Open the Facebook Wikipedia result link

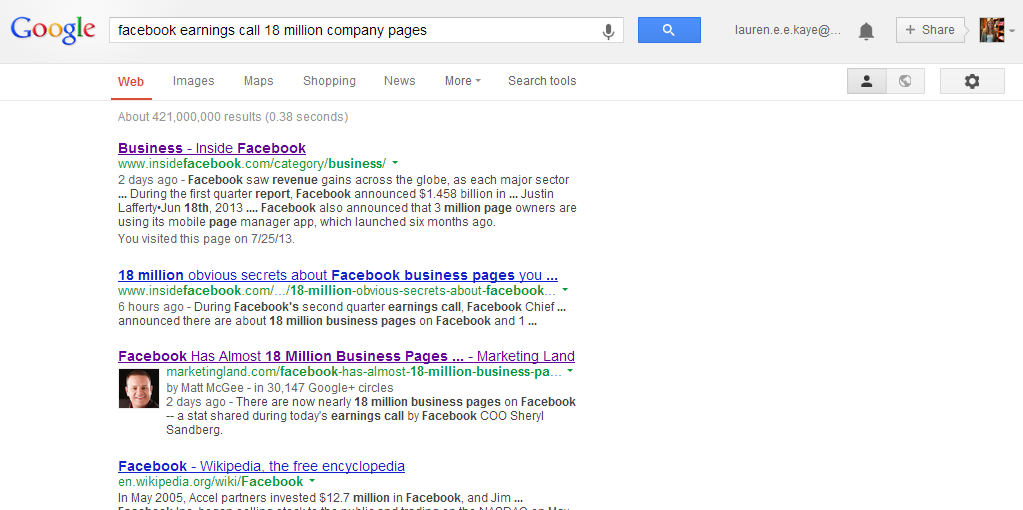point(262,466)
